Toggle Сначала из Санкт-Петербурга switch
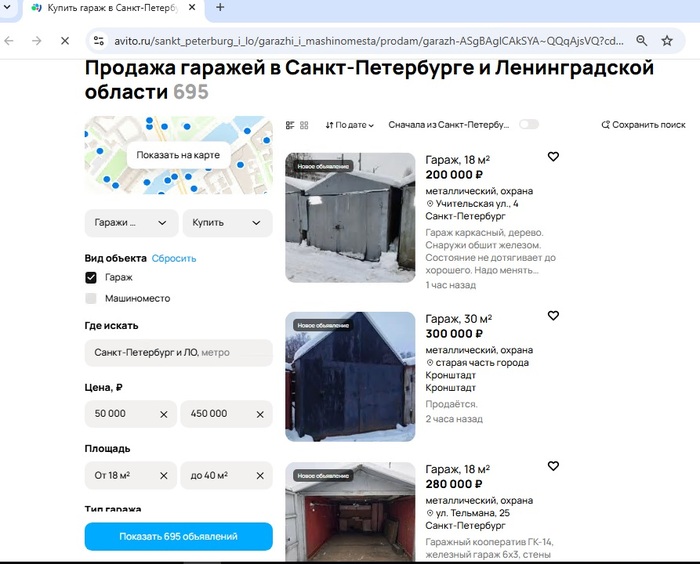Image resolution: width=700 pixels, height=564 pixels. [x=529, y=125]
